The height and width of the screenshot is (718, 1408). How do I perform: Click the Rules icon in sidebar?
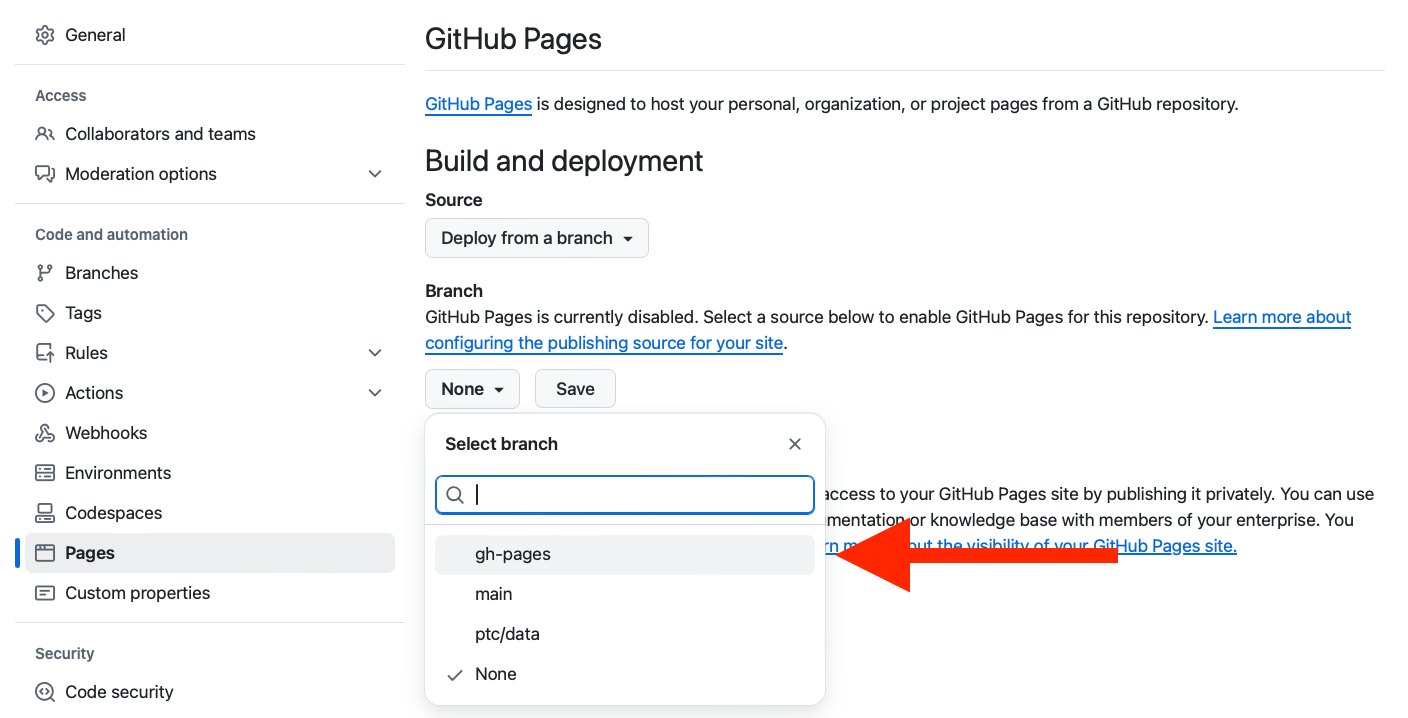tap(45, 353)
